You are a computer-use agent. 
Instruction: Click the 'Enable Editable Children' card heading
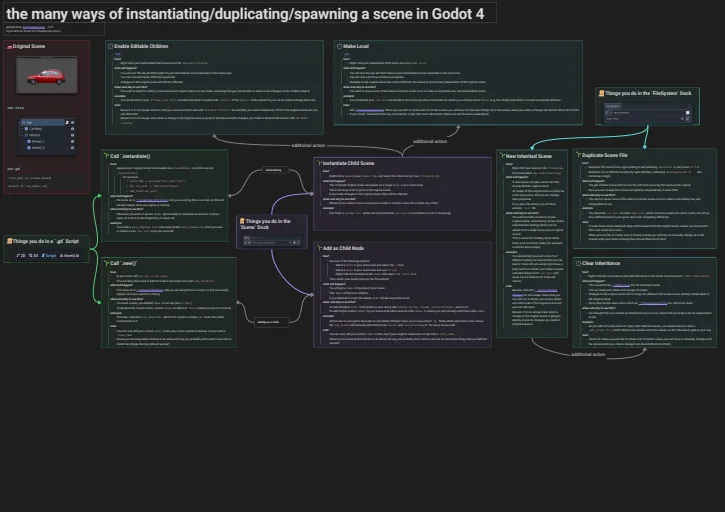(x=141, y=46)
